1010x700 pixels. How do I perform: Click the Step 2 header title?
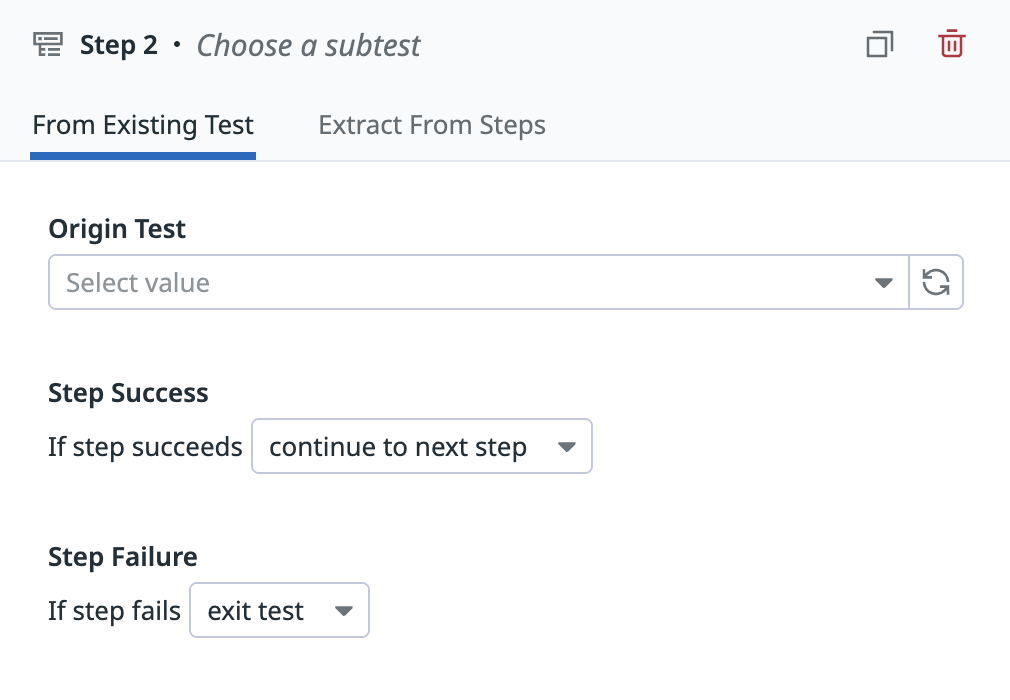point(119,44)
